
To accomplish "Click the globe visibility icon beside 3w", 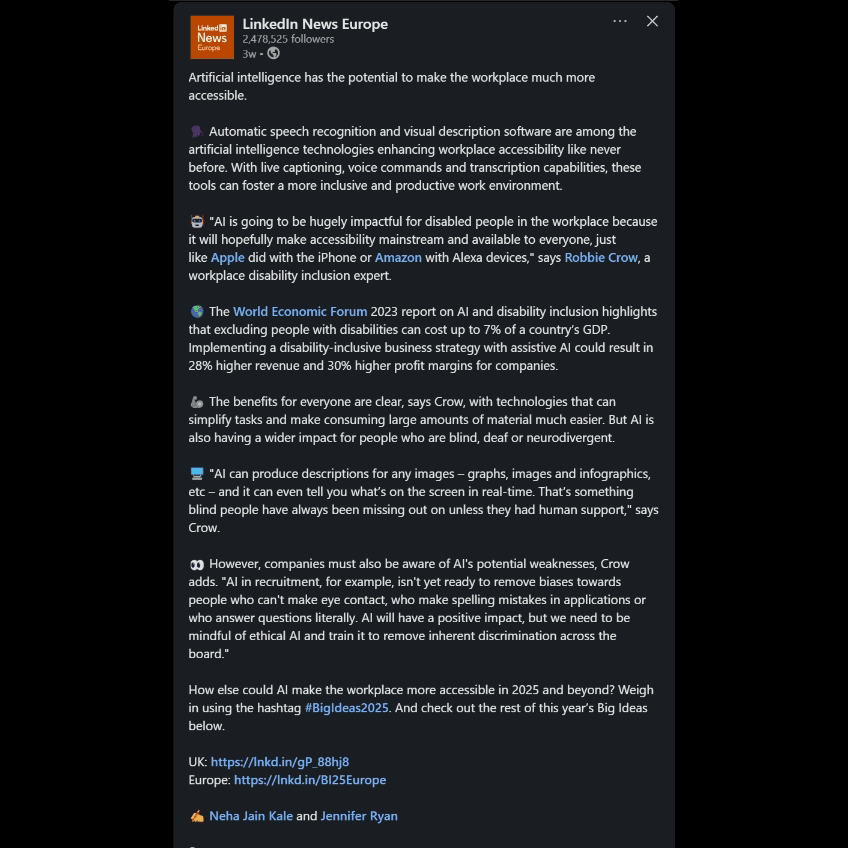I will tap(274, 53).
